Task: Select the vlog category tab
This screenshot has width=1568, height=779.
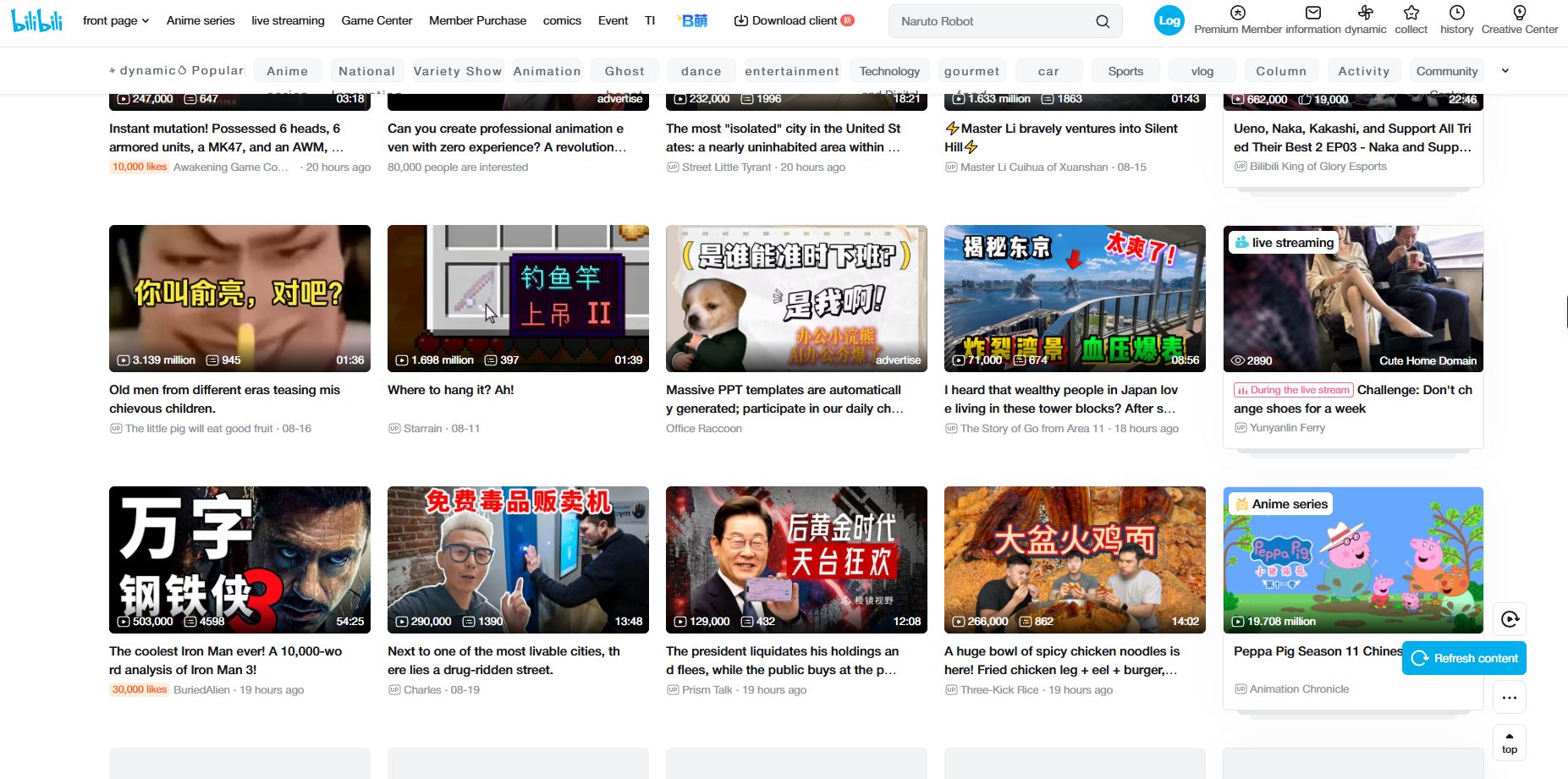Action: coord(1202,71)
